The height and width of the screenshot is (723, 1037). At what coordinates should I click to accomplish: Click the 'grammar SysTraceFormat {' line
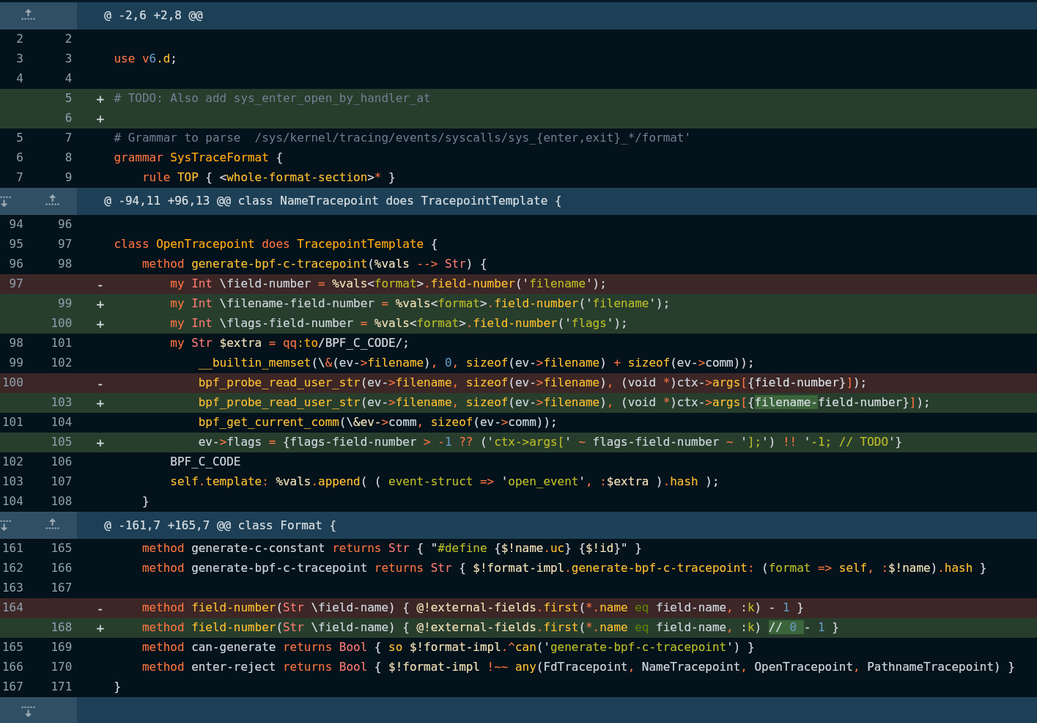198,157
